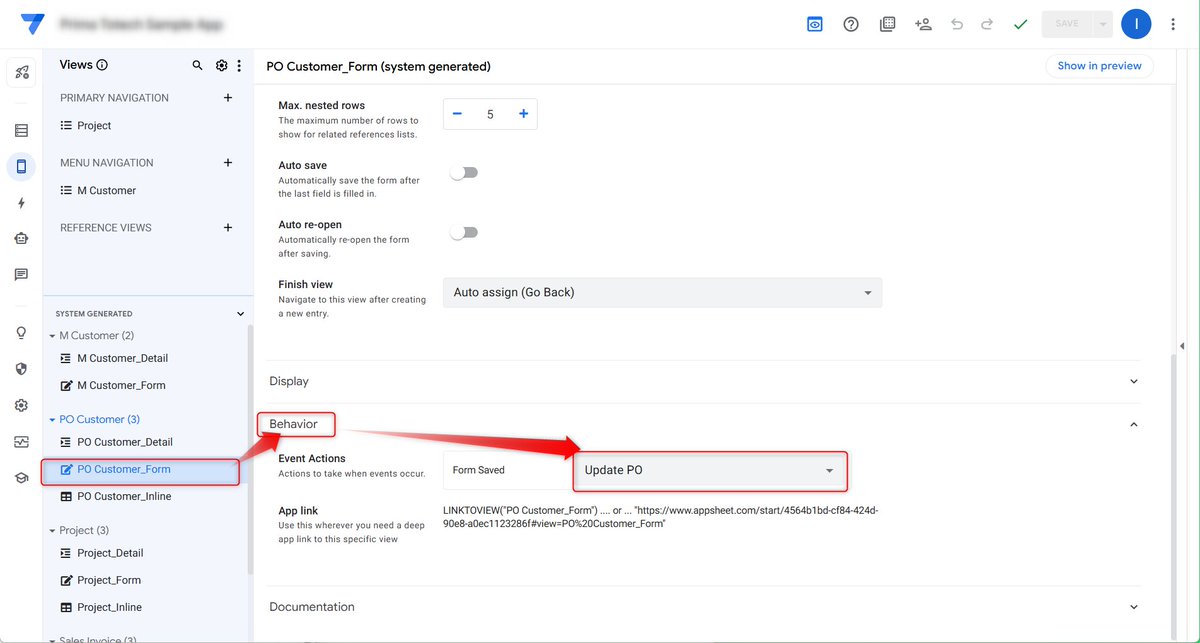Open the Chat apps icon in sidebar
This screenshot has width=1200, height=643.
click(21, 274)
